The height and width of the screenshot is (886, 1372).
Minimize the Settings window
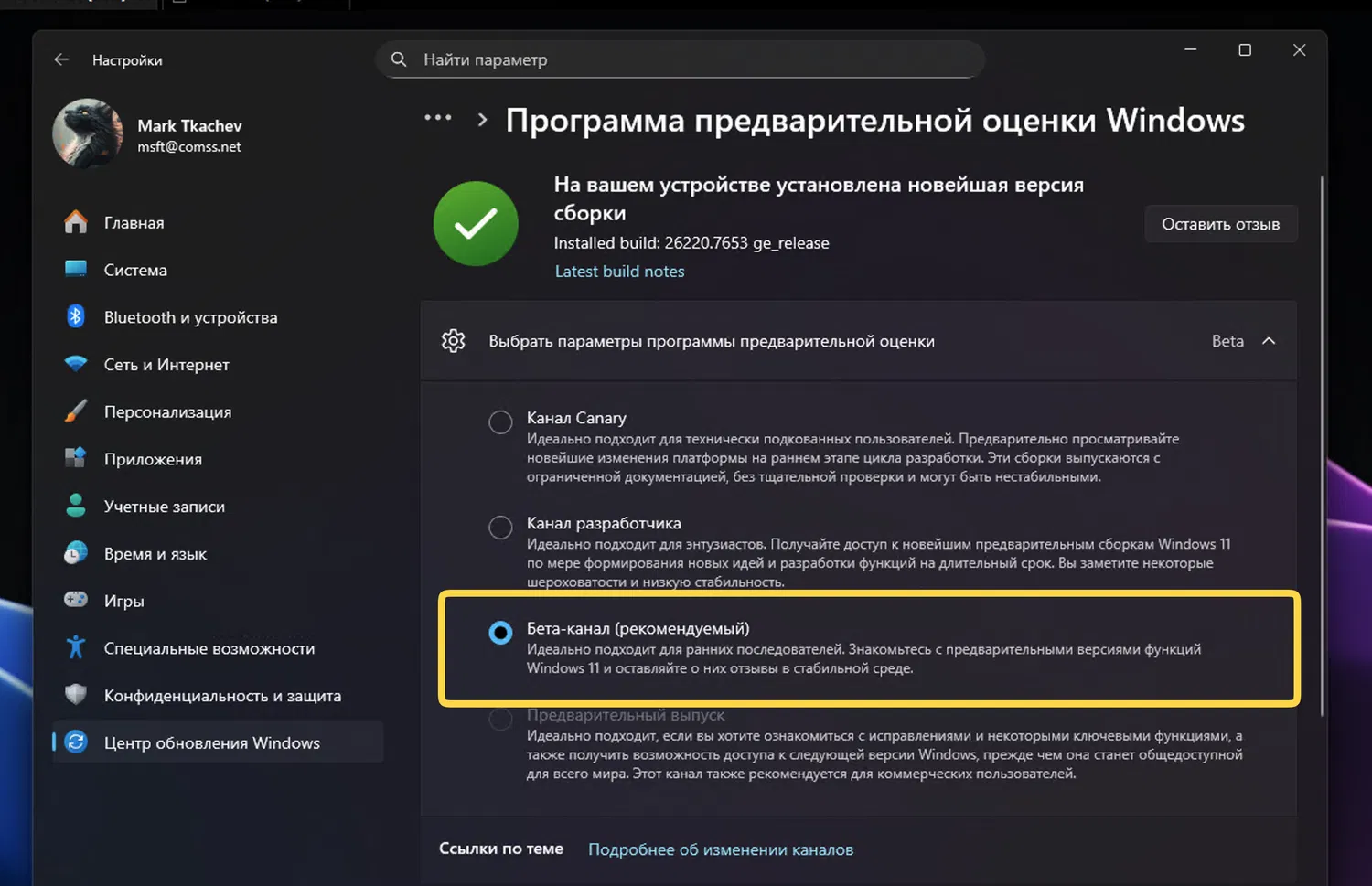tap(1191, 49)
